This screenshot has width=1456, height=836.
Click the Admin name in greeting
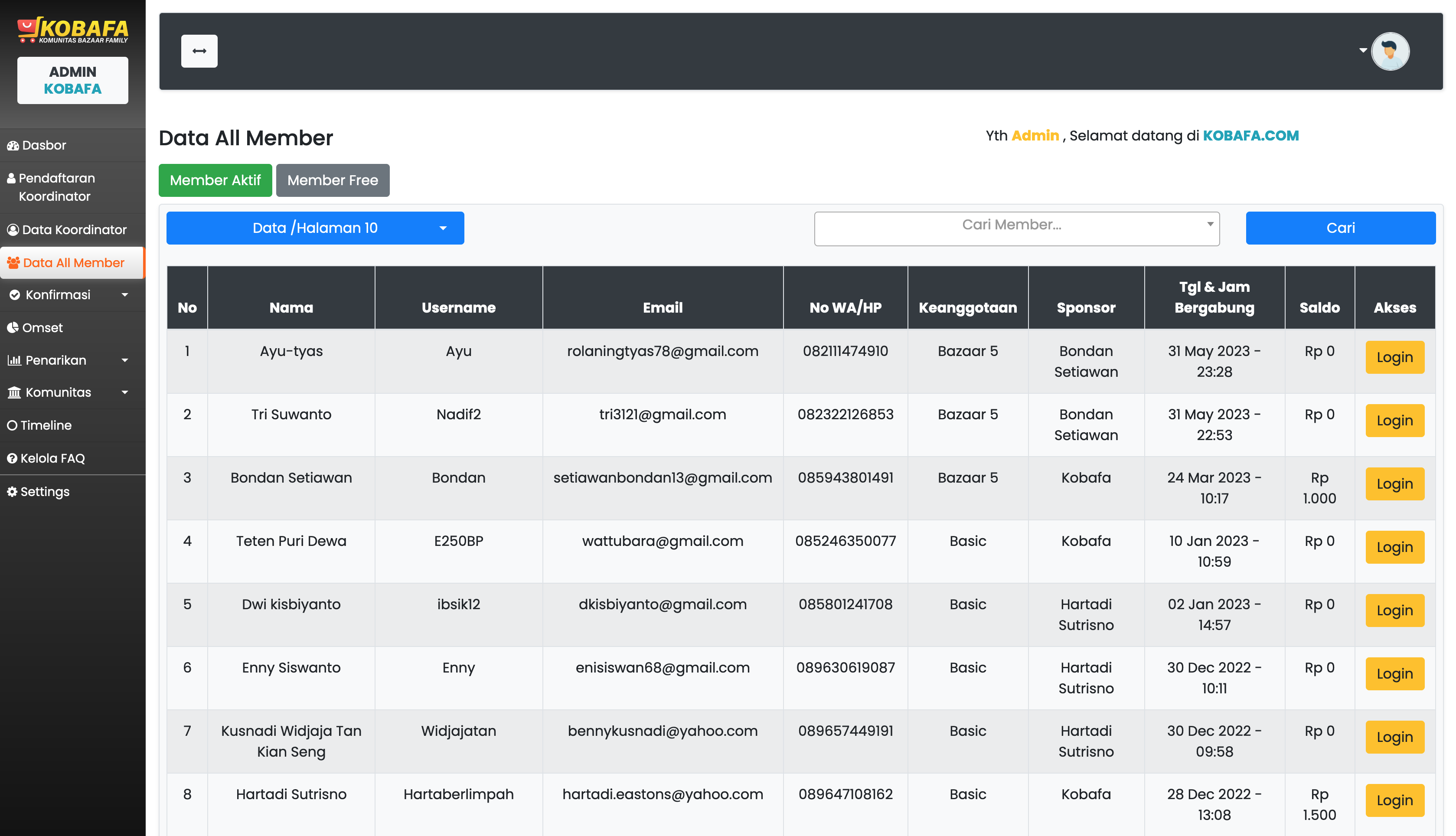(x=1035, y=136)
